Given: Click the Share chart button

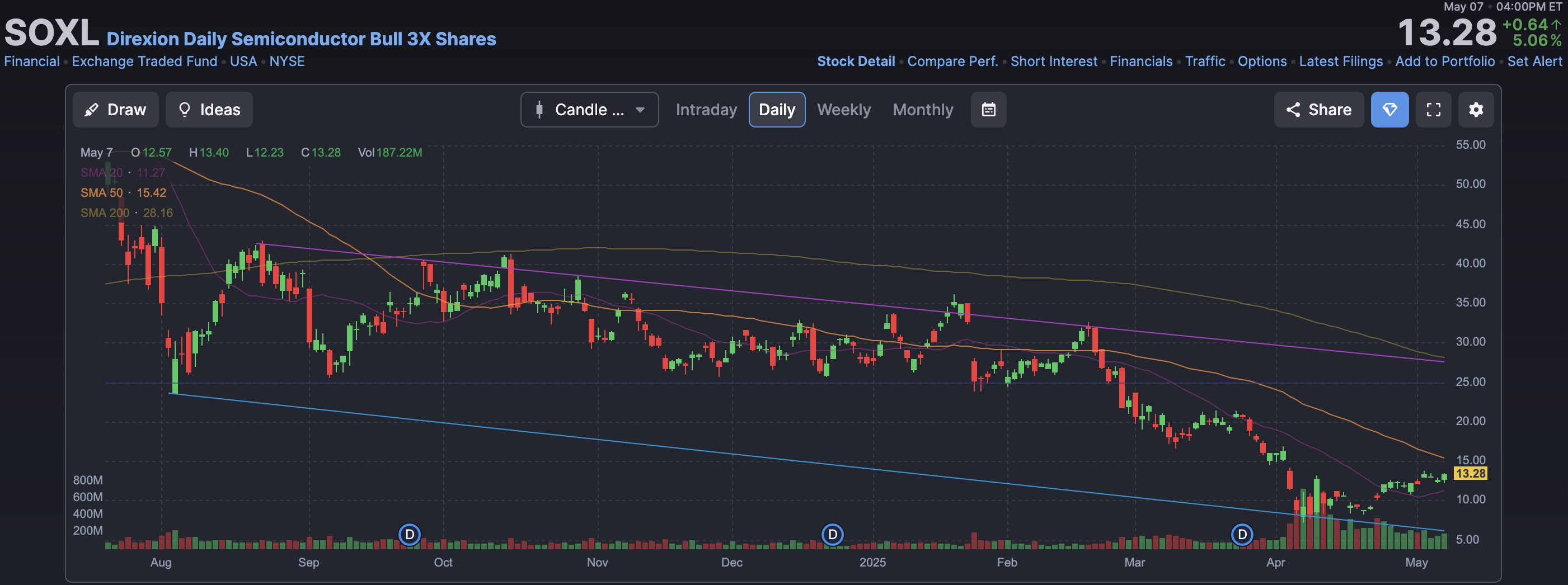Looking at the screenshot, I should 1318,110.
